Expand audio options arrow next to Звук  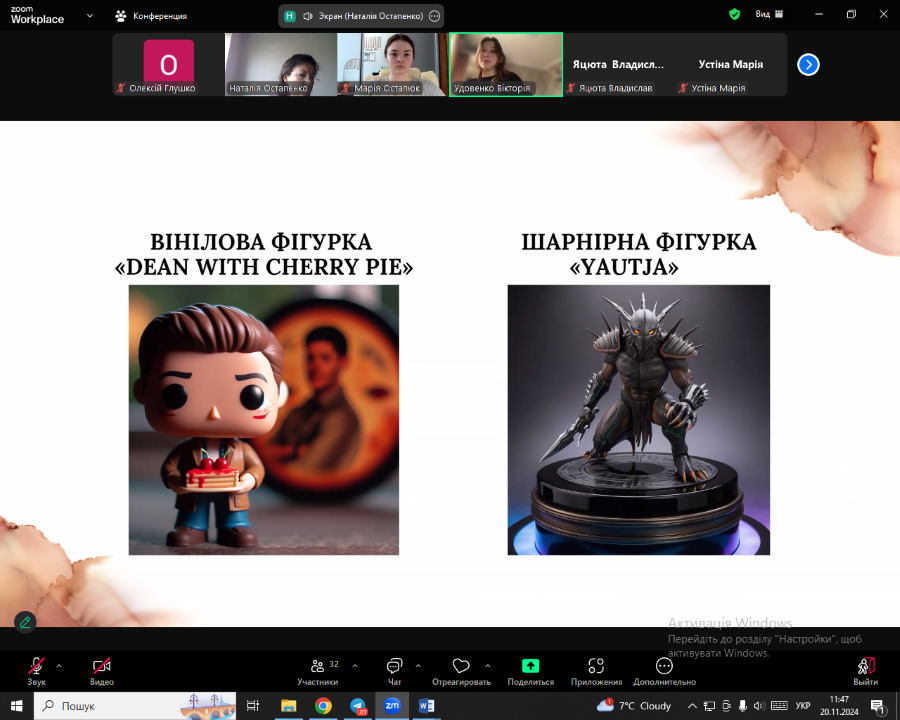tap(59, 665)
